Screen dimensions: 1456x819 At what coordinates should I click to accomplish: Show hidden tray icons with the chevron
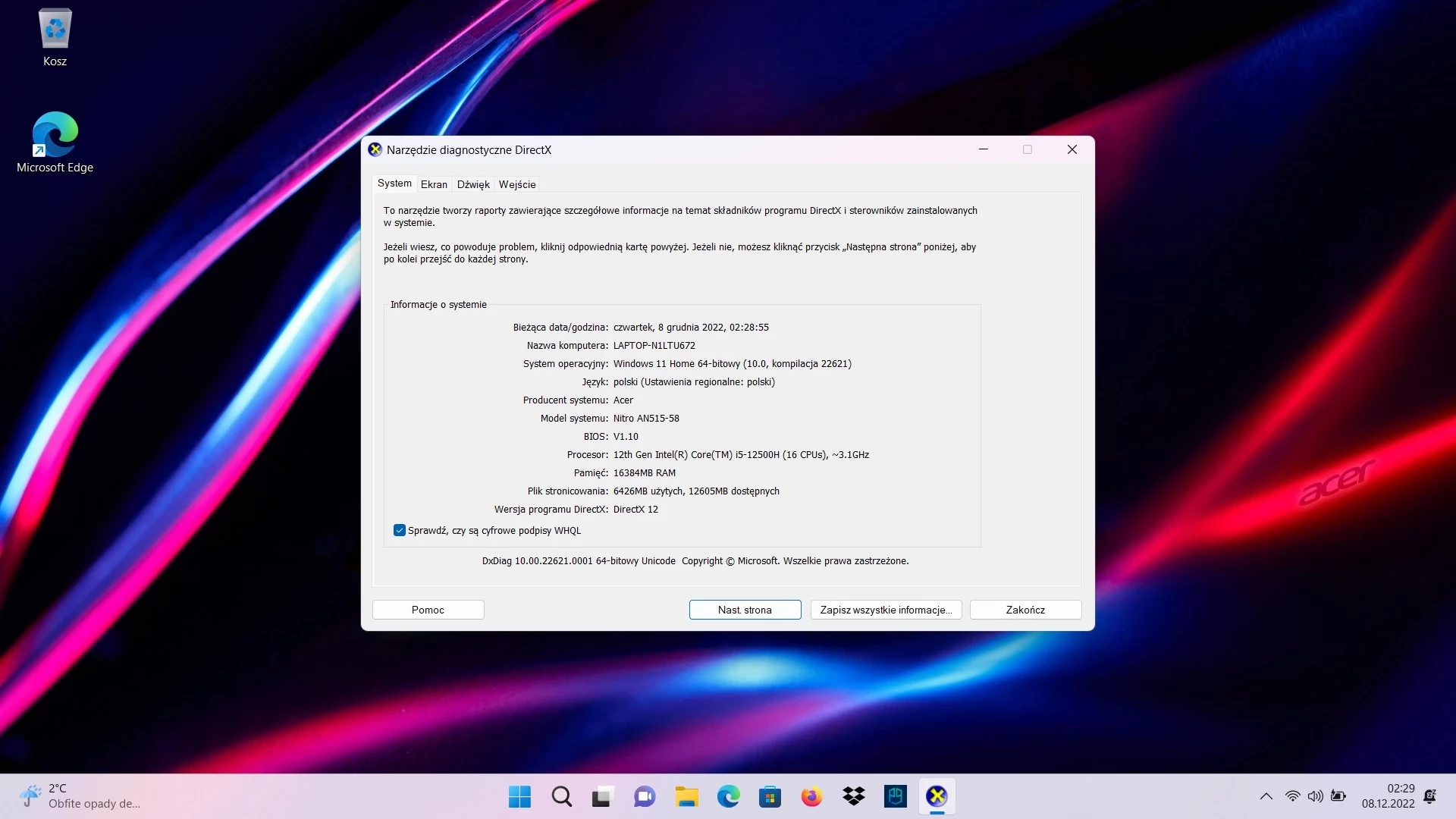1266,796
